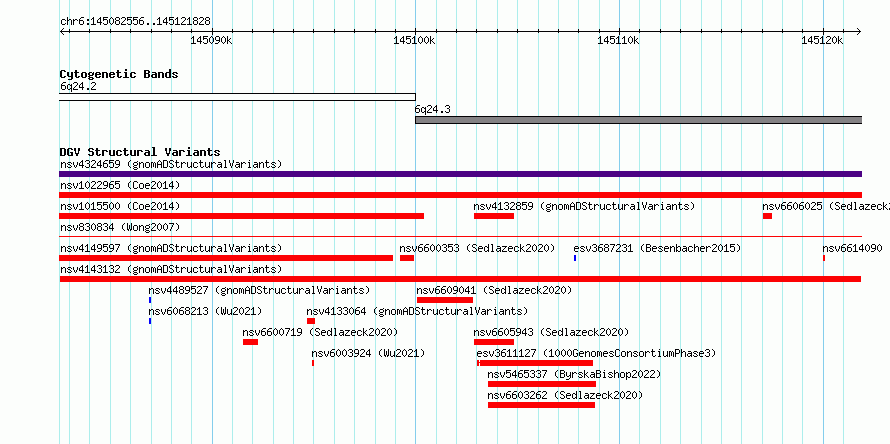Image resolution: width=890 pixels, height=444 pixels.
Task: Click the nsv4133064 gnomAD variant bar
Action: click(310, 321)
